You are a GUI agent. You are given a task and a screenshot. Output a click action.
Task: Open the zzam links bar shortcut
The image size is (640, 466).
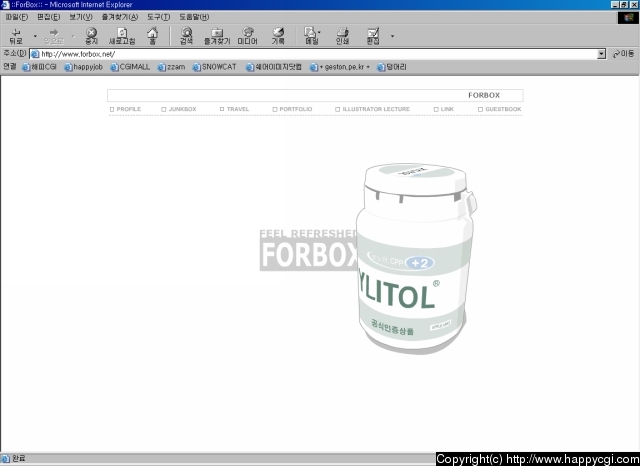[x=171, y=67]
